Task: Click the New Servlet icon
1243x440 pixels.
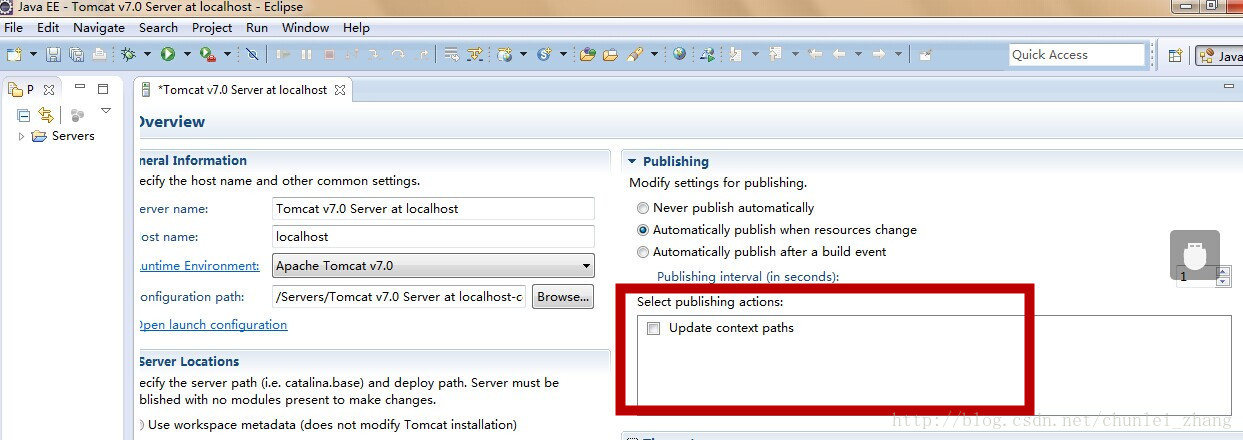Action: coord(545,54)
